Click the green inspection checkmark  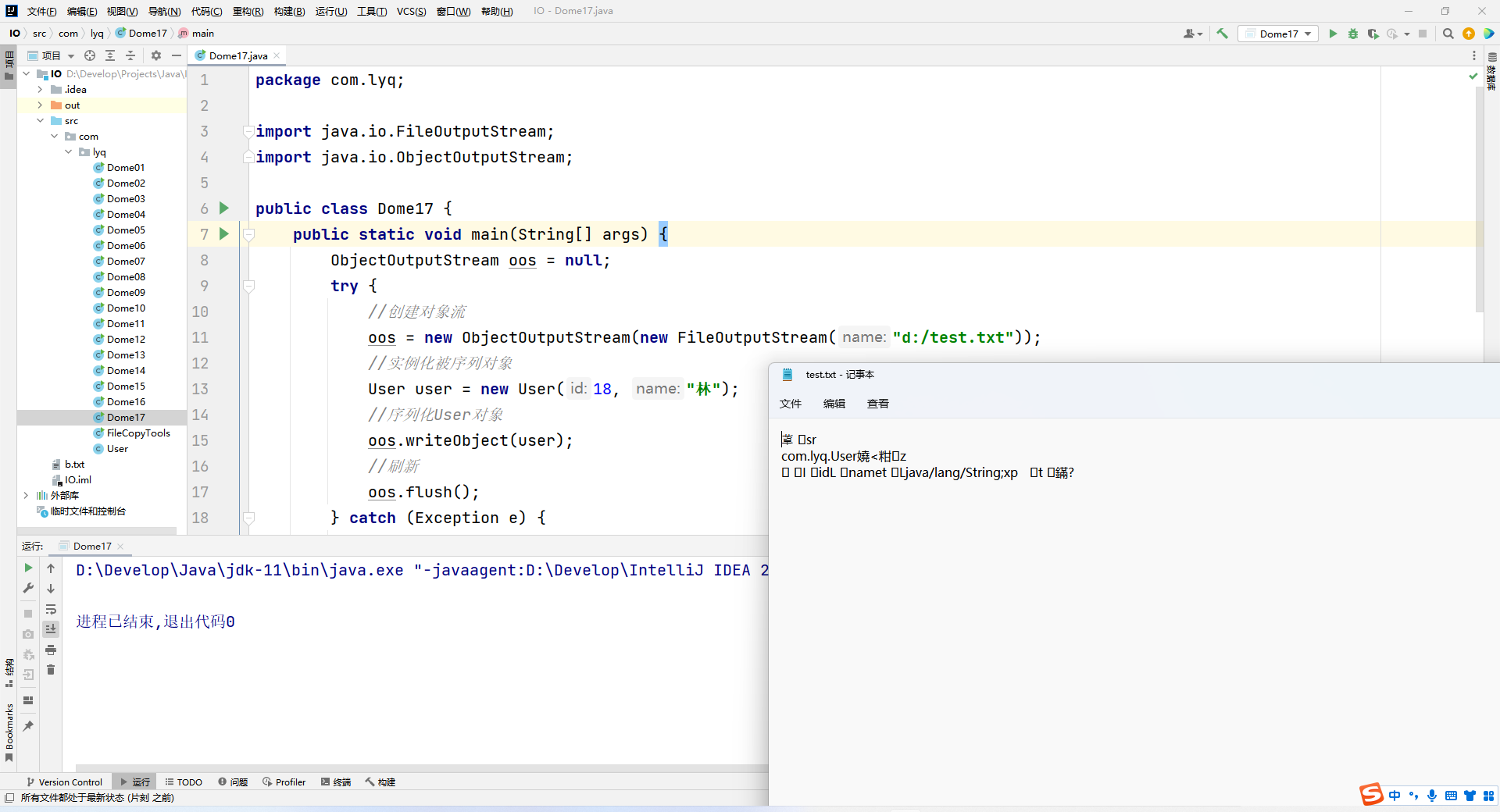[1473, 77]
